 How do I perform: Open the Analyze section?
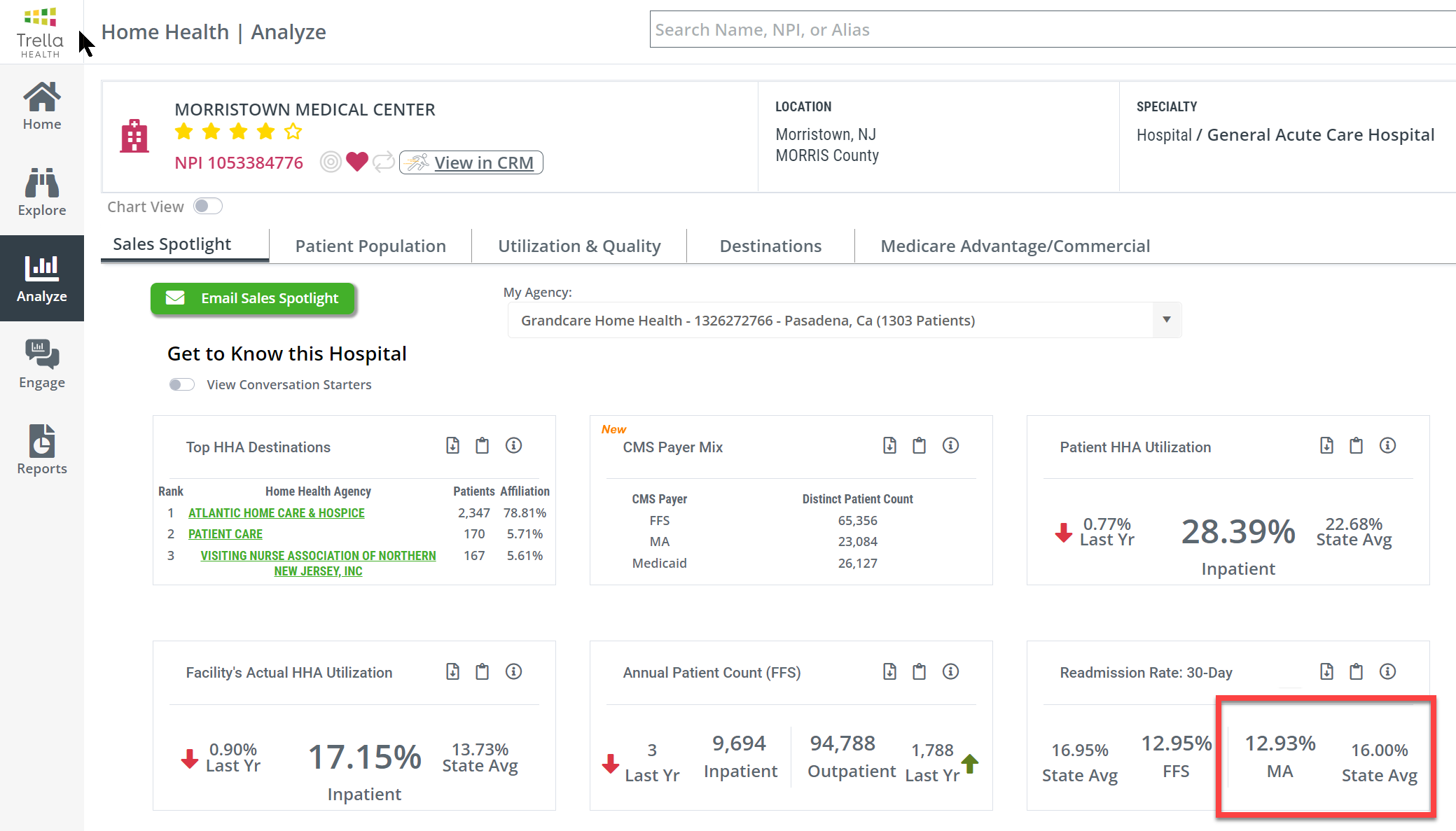[x=42, y=278]
